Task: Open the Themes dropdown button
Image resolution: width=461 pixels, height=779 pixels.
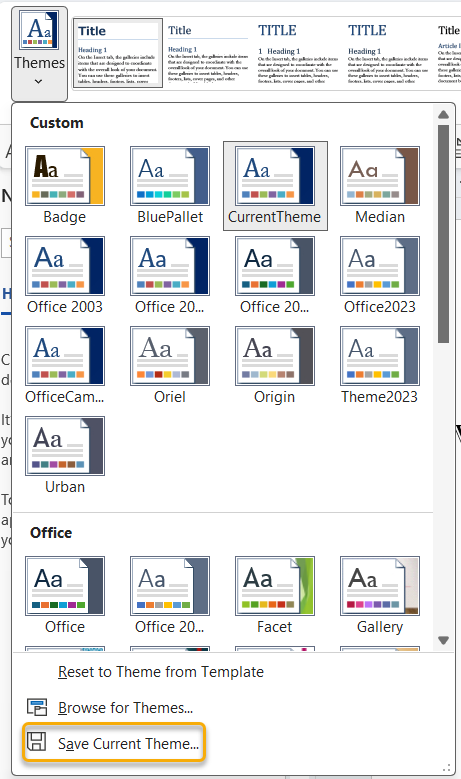Action: point(39,54)
